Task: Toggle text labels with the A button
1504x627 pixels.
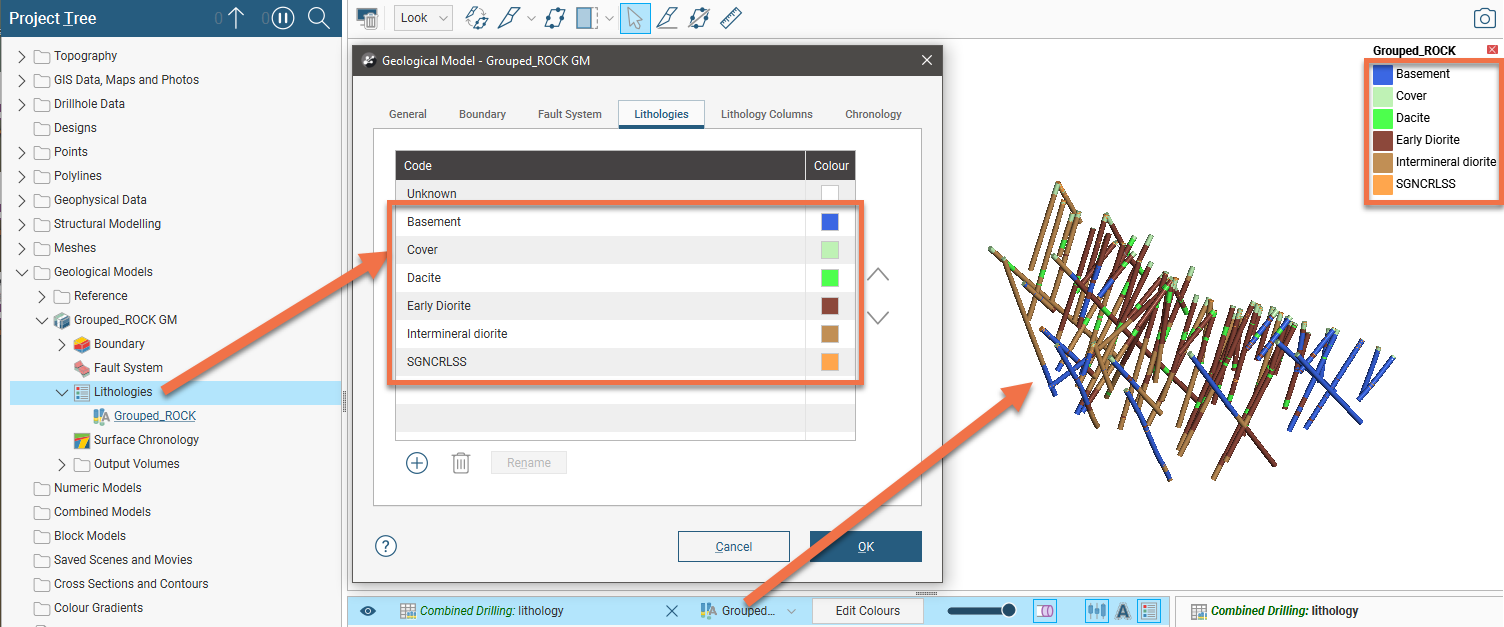Action: tap(1123, 611)
